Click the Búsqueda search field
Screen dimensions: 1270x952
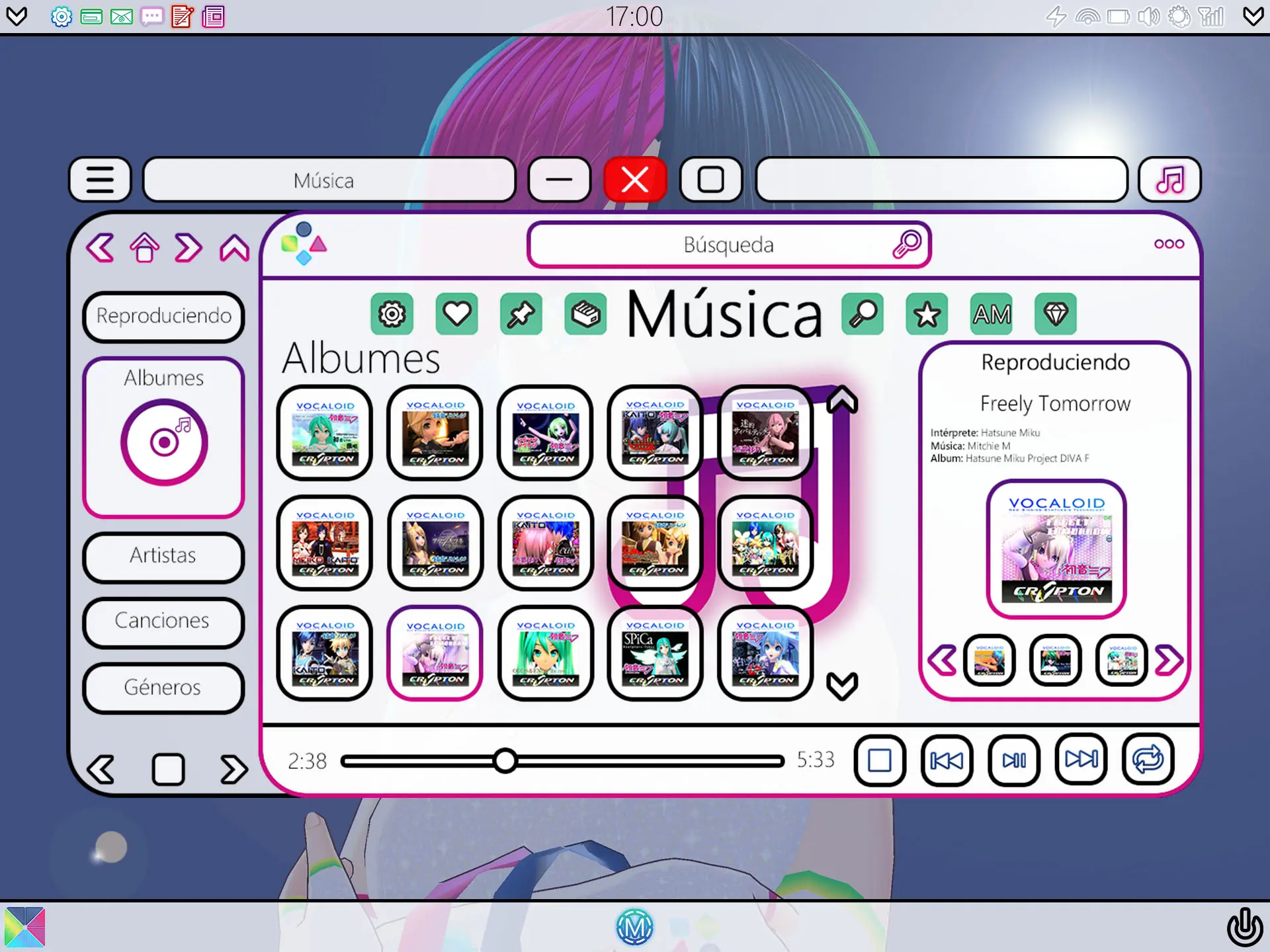tap(728, 245)
